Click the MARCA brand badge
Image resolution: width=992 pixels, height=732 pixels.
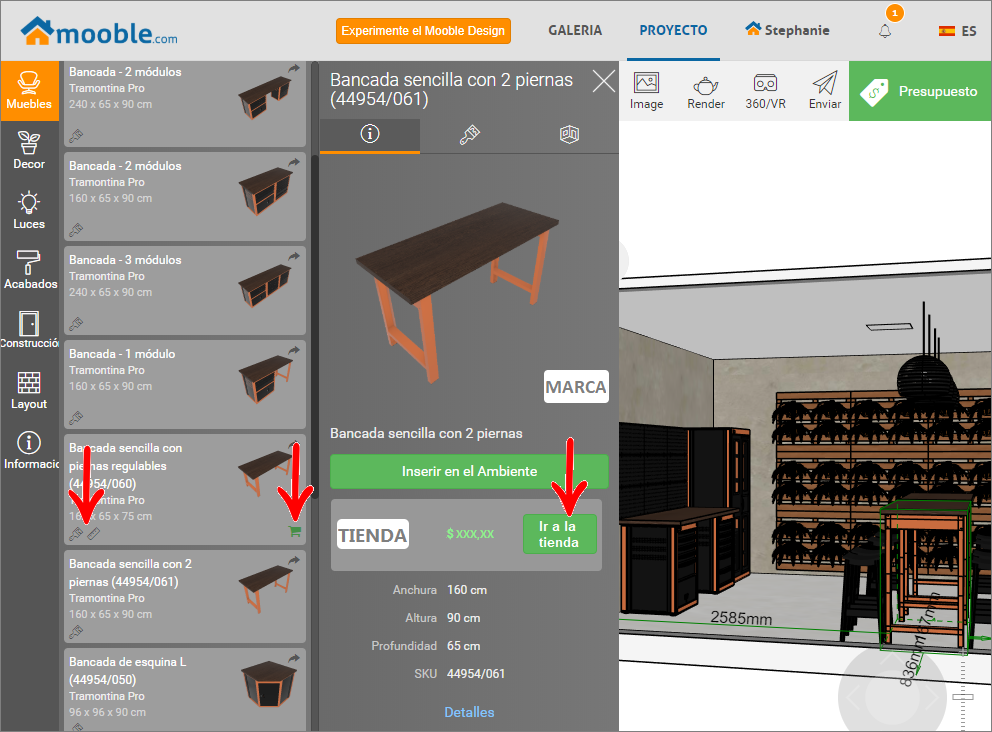pyautogui.click(x=576, y=387)
